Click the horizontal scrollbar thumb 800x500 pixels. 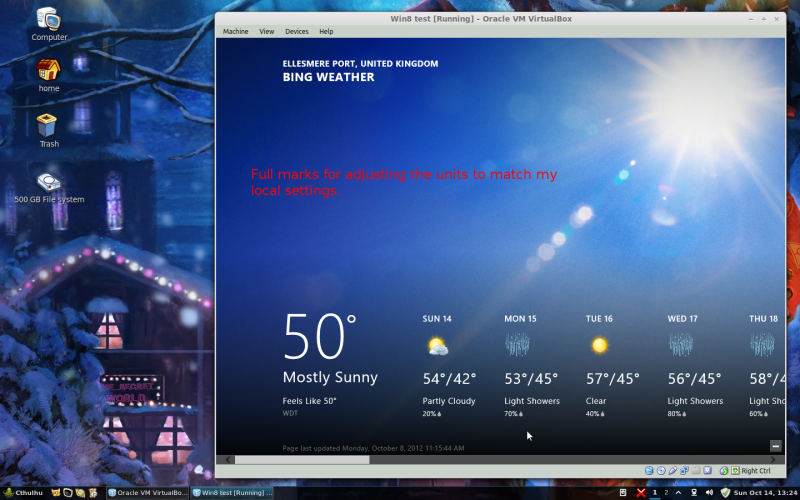point(302,460)
